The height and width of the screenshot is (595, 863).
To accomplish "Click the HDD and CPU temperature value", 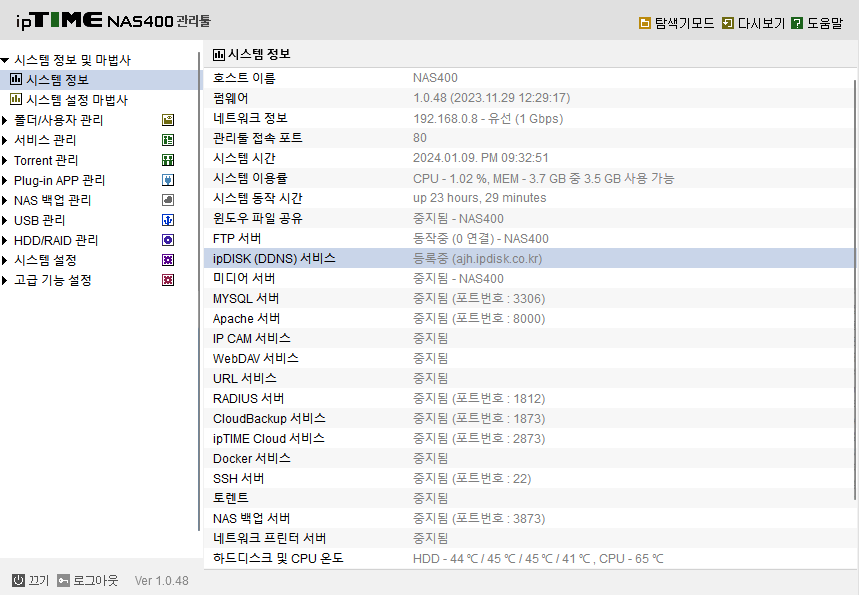I will 538,559.
